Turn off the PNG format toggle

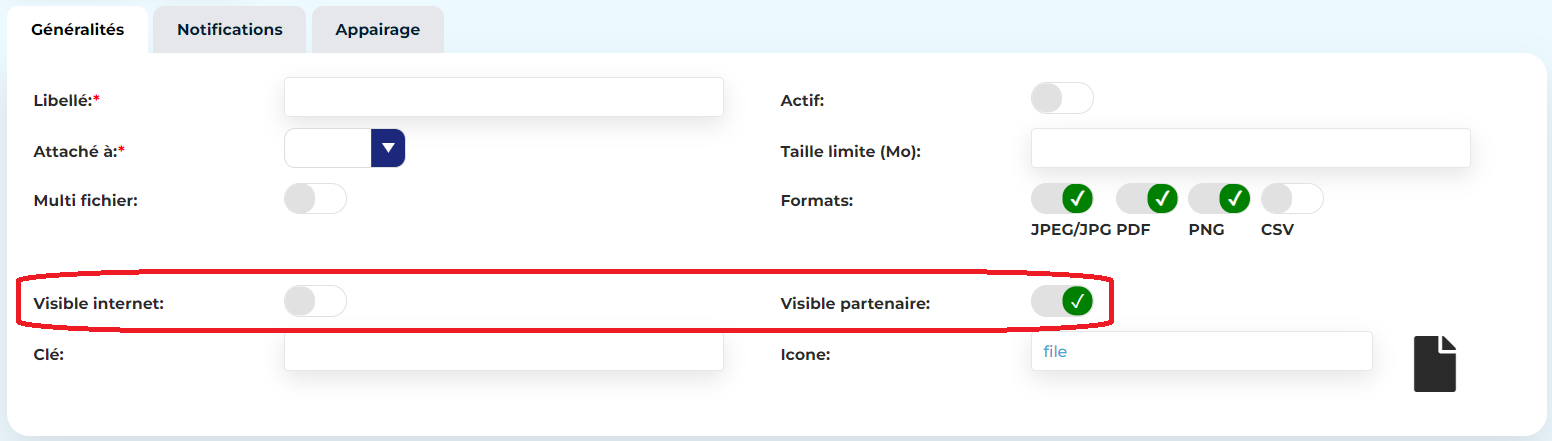pos(1220,199)
